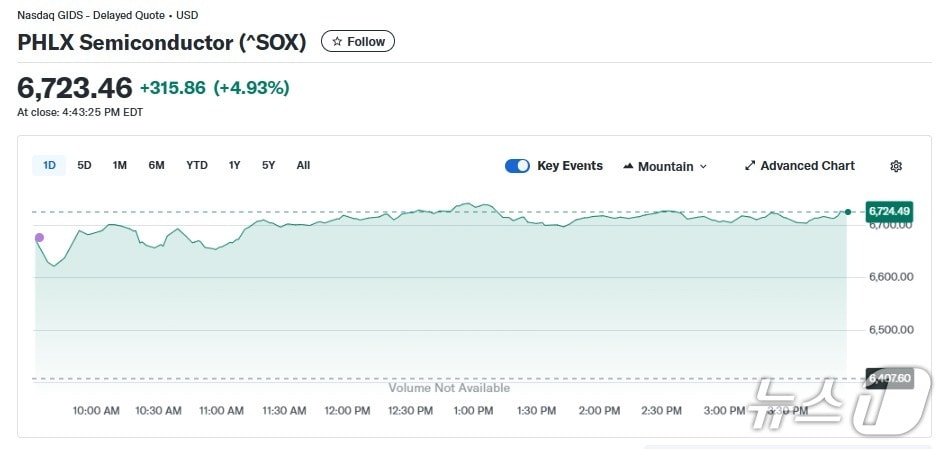Click the chart settings gear icon

(896, 166)
